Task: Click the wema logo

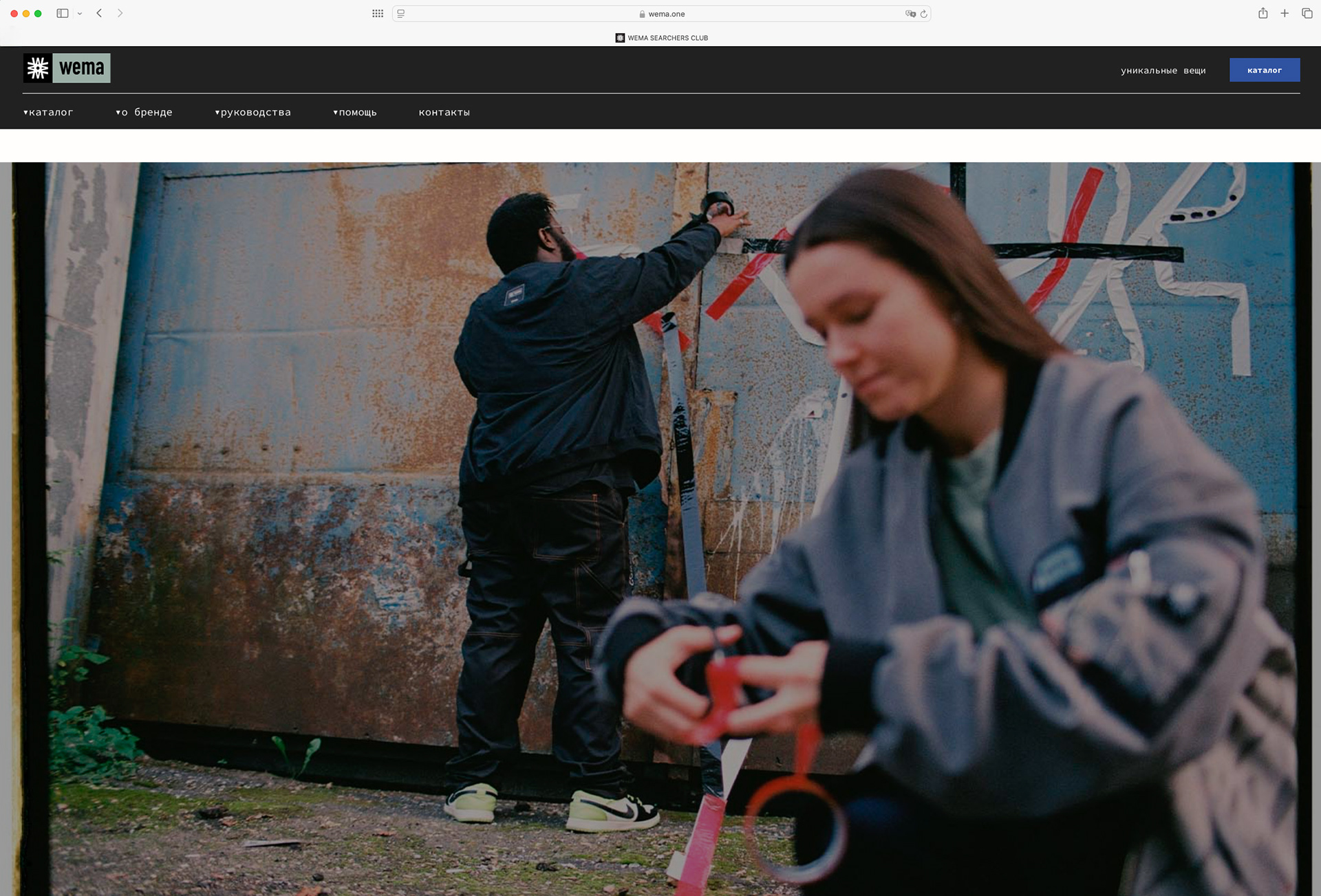Action: point(67,68)
